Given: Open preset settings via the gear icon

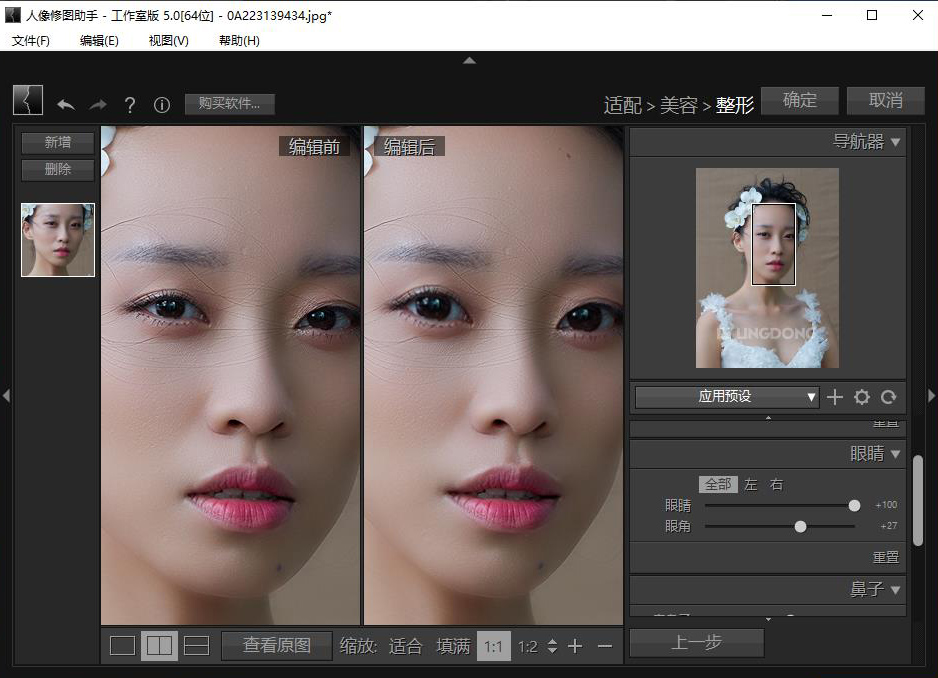Looking at the screenshot, I should pos(862,397).
